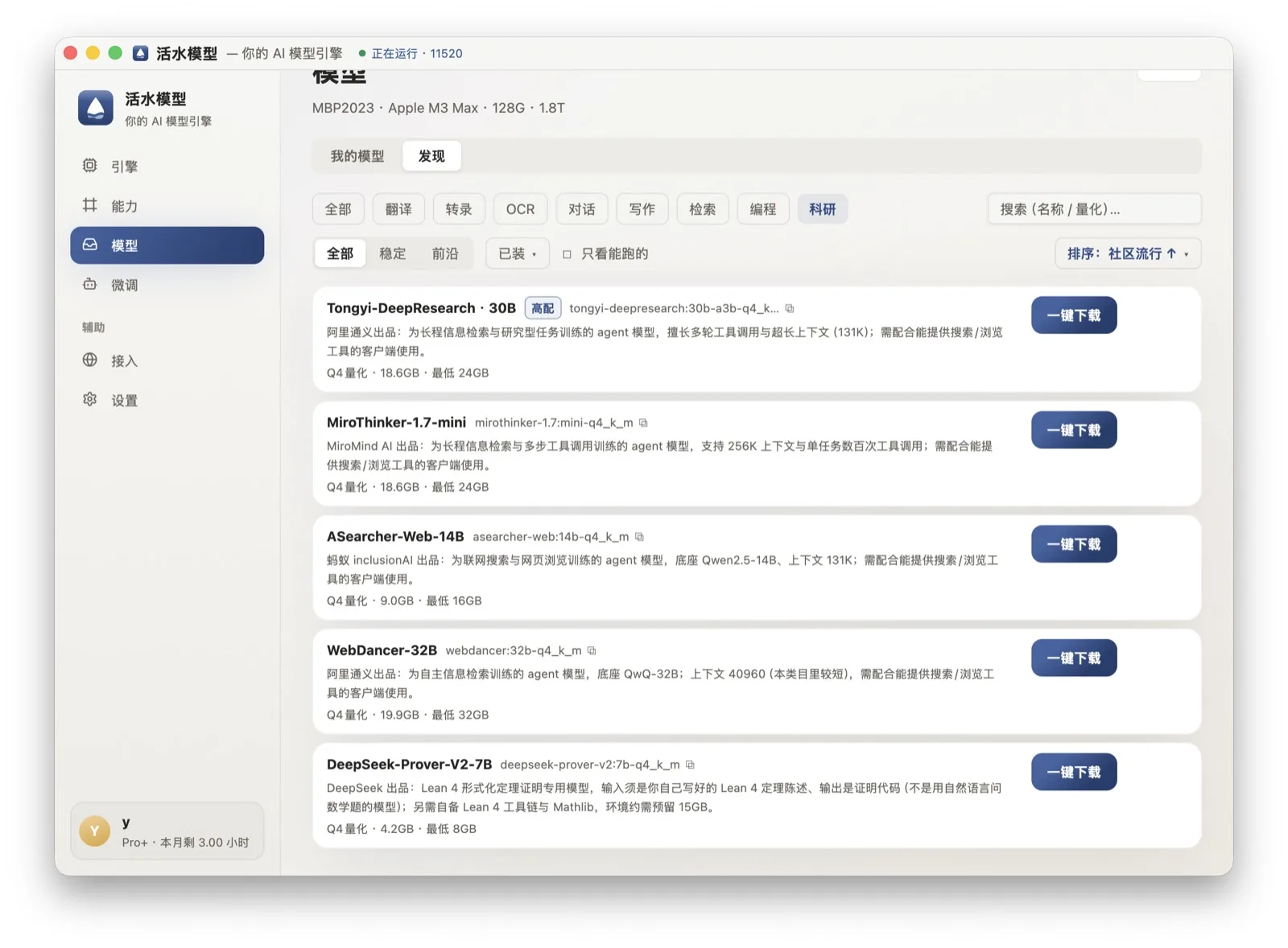Image resolution: width=1288 pixels, height=948 pixels.
Task: Filter by 转录 category
Action: (x=459, y=209)
